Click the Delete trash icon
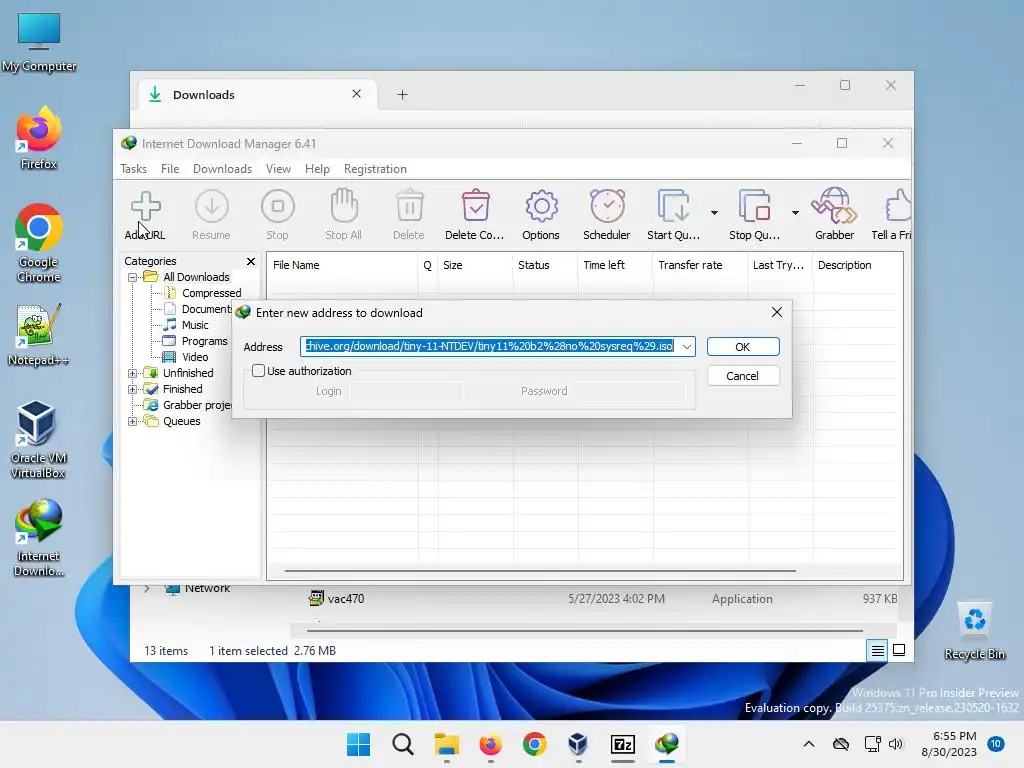Screen dimensions: 1024x768 409,206
